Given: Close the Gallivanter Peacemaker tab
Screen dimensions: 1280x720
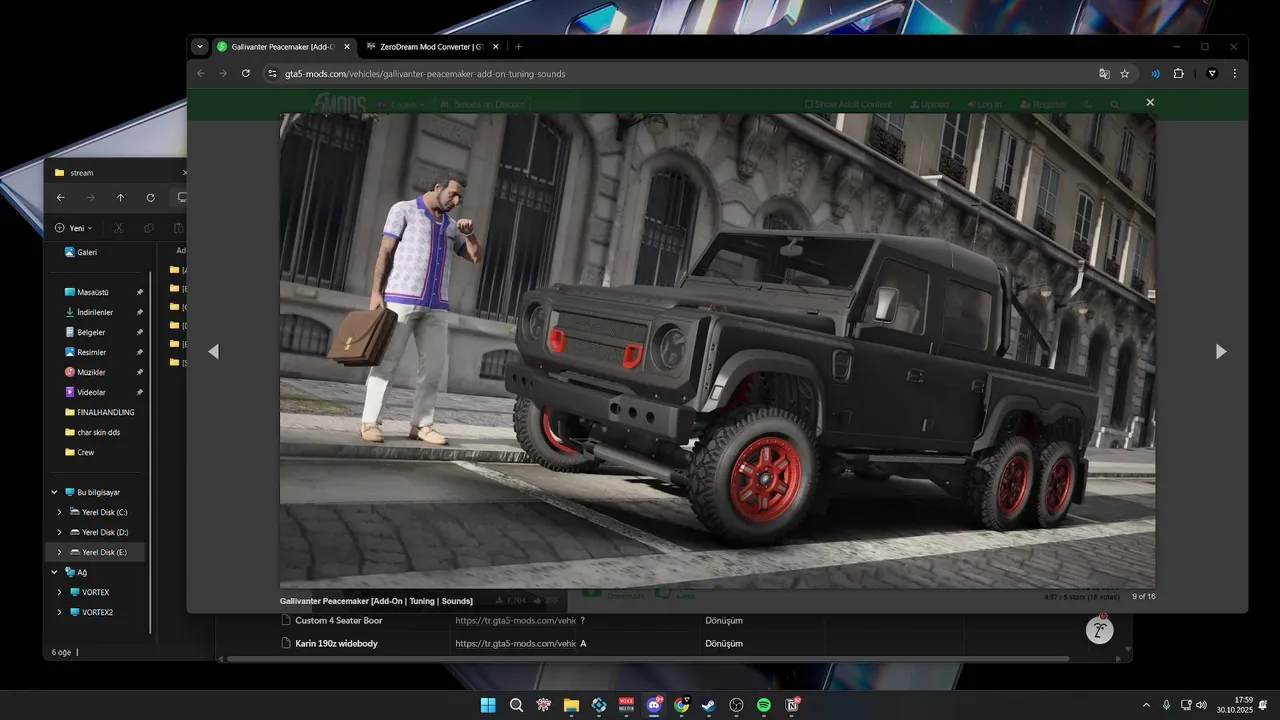Looking at the screenshot, I should click(346, 46).
